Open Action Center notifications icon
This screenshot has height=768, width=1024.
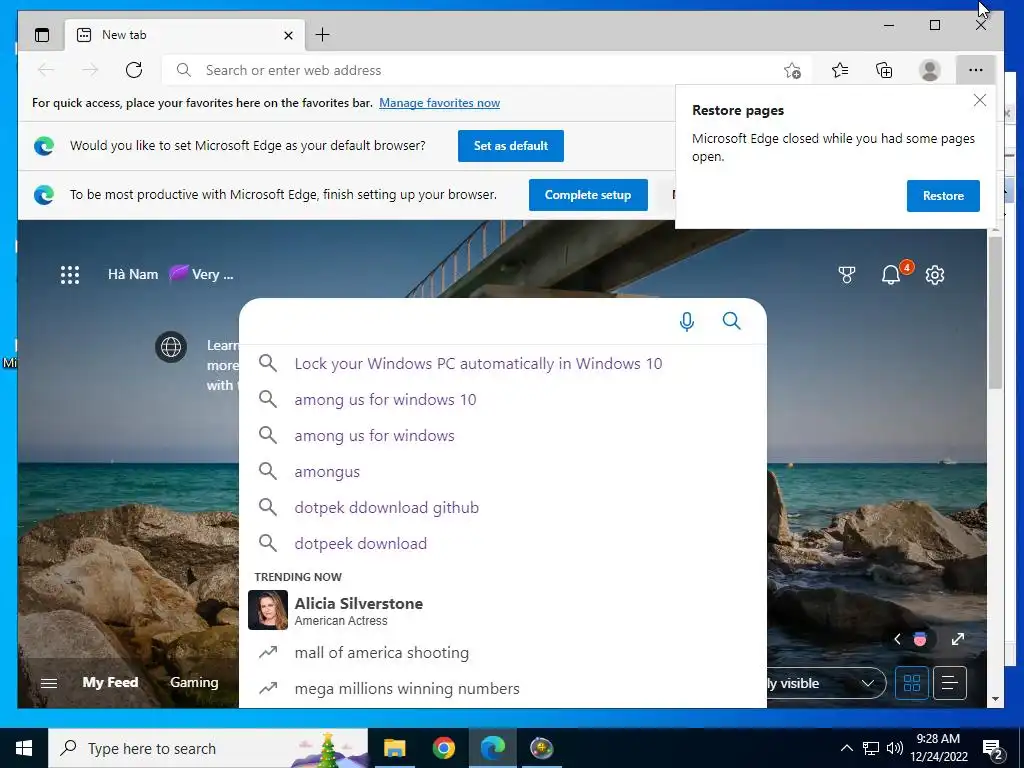point(993,748)
